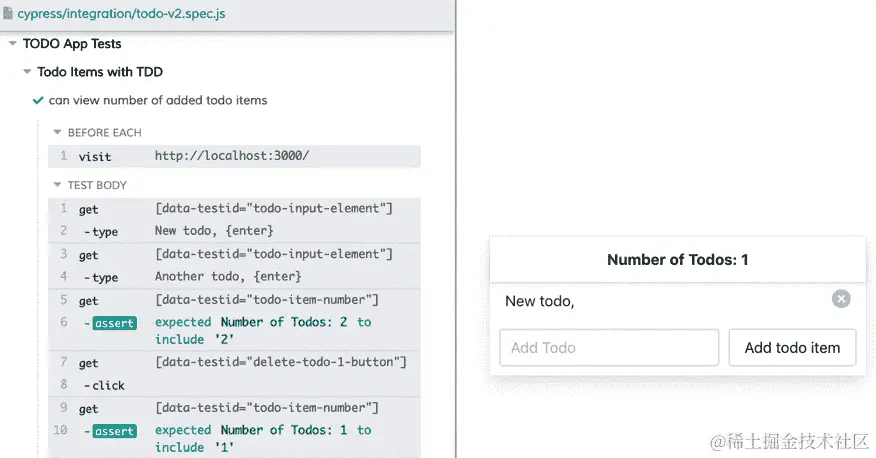This screenshot has width=876, height=458.
Task: Click the assert badge on step 10
Action: tap(115, 431)
